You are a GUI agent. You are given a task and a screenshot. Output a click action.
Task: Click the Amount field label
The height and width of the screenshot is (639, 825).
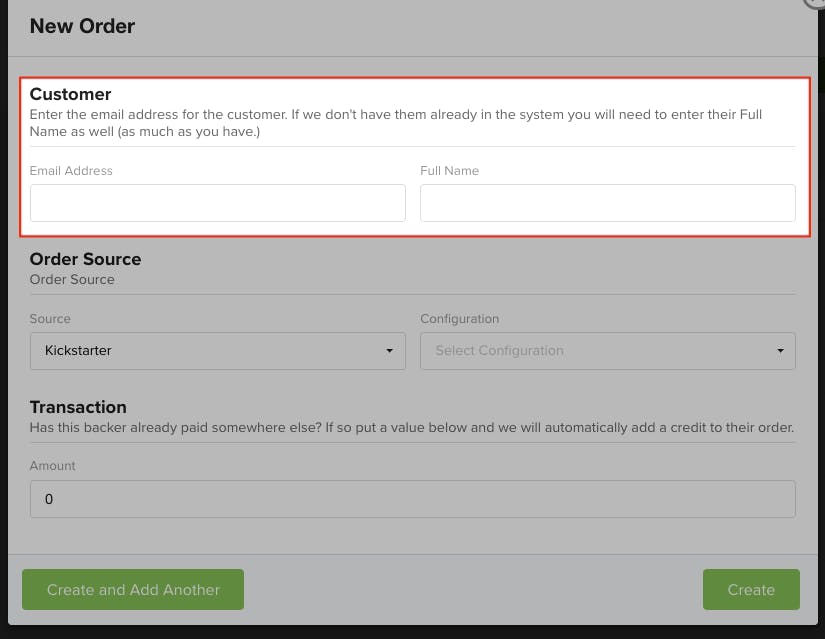53,466
